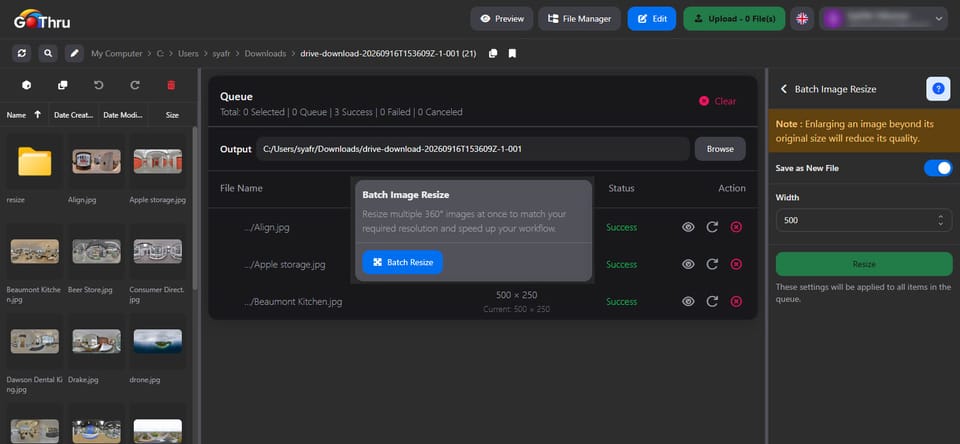Image resolution: width=960 pixels, height=444 pixels.
Task: Click the Width stepper arrows
Action: [x=940, y=220]
